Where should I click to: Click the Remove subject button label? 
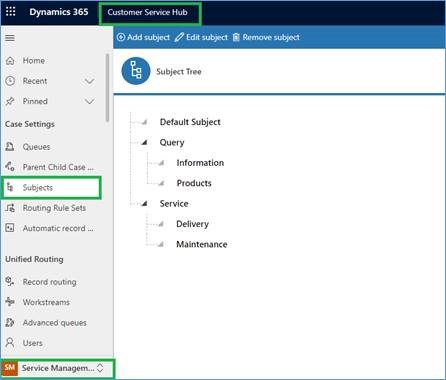(x=271, y=37)
